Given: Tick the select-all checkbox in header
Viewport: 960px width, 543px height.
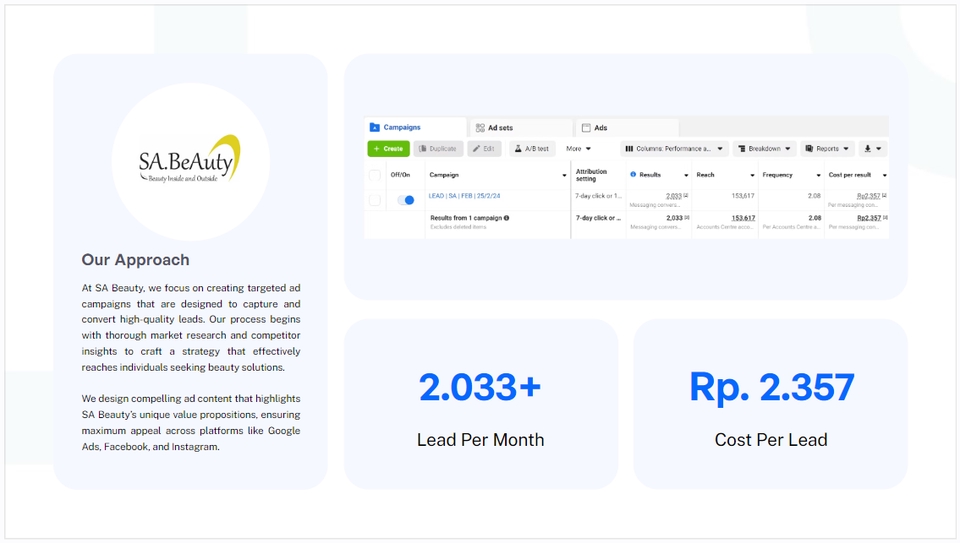Looking at the screenshot, I should pos(375,175).
